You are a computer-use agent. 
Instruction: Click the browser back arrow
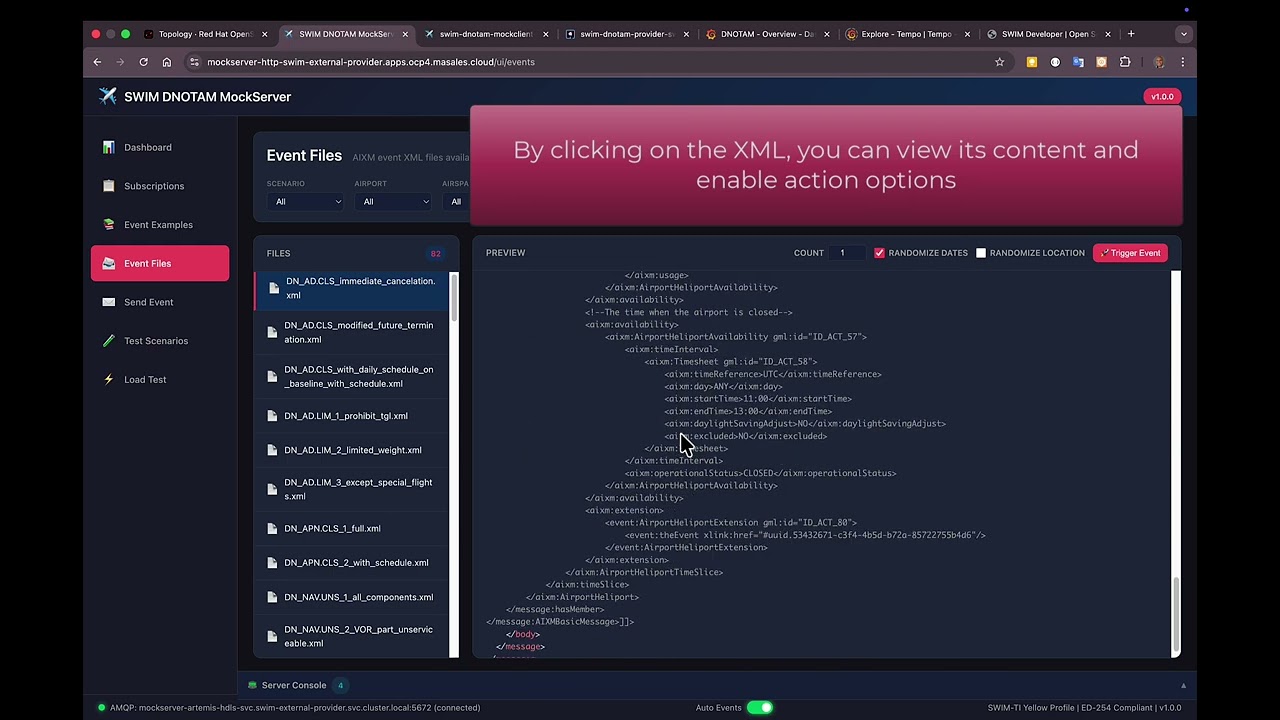(97, 62)
